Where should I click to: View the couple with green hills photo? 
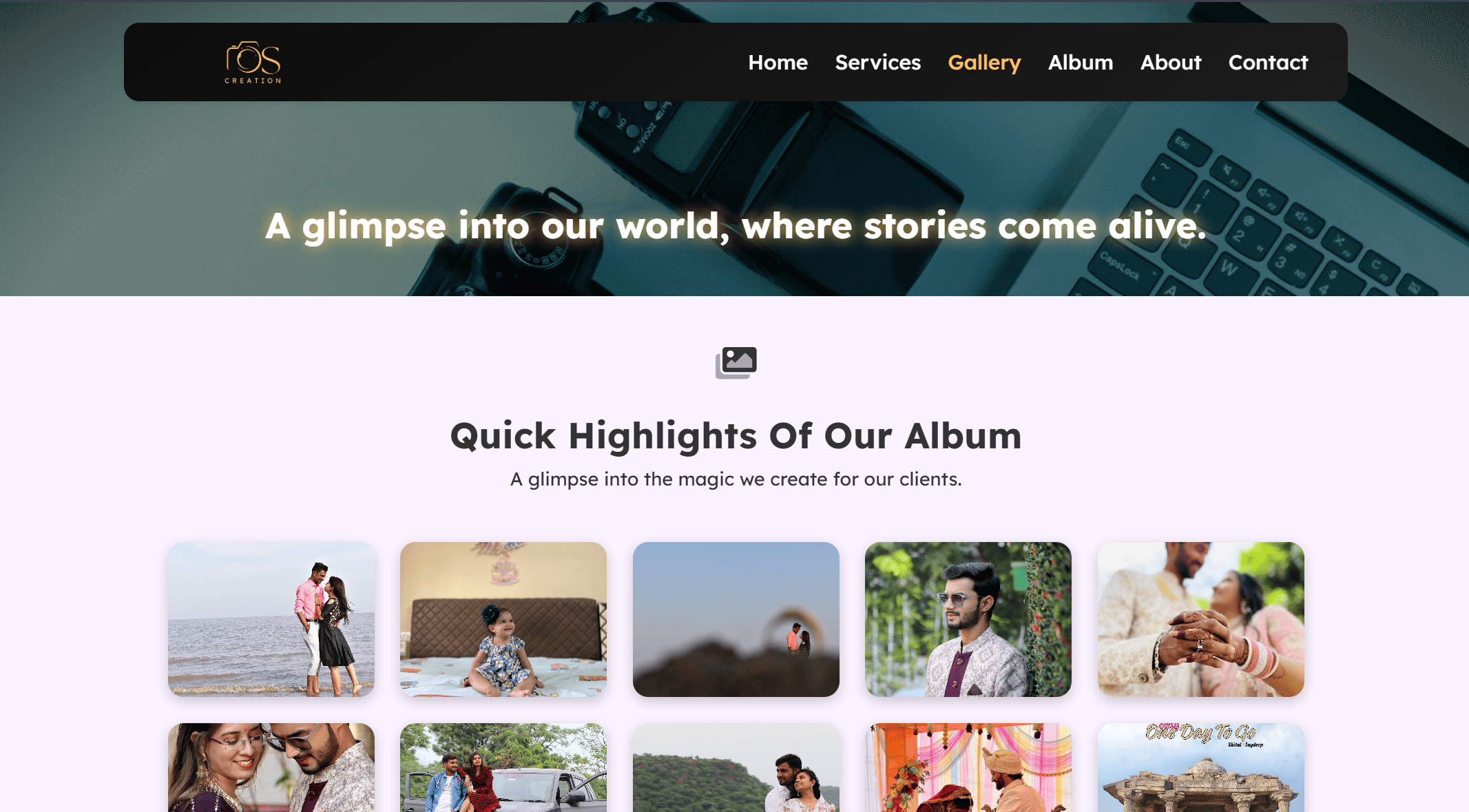pos(736,767)
